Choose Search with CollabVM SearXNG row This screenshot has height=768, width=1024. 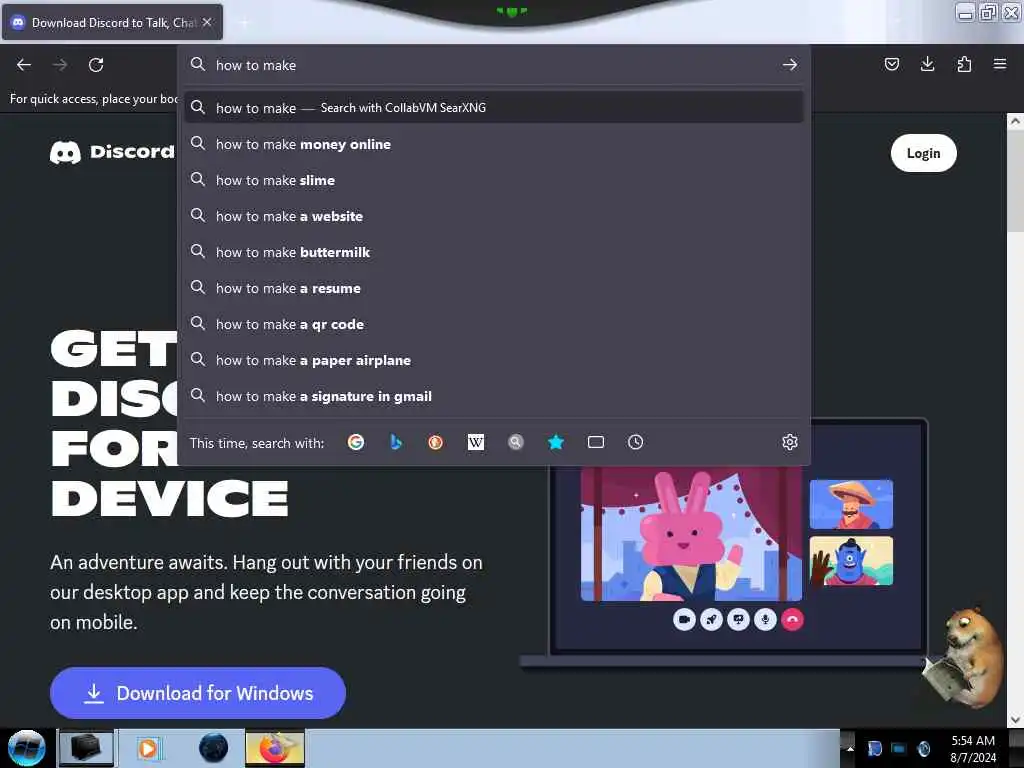coord(494,107)
